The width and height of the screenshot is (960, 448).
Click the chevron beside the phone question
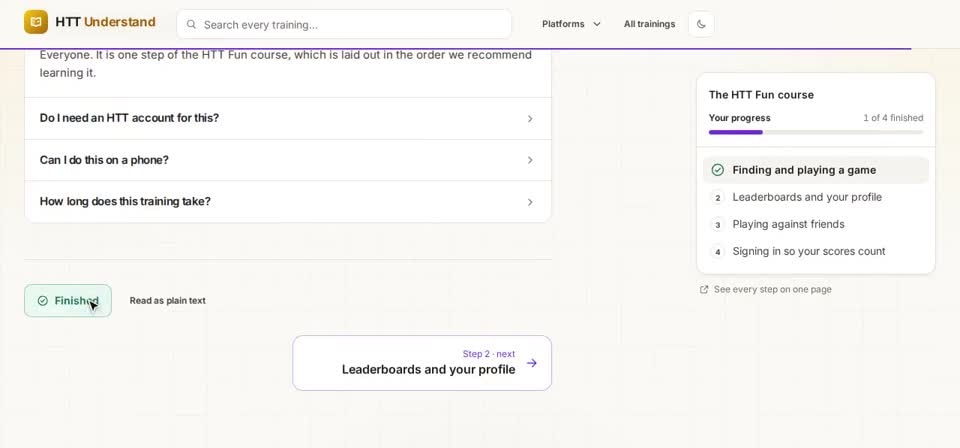click(x=530, y=160)
